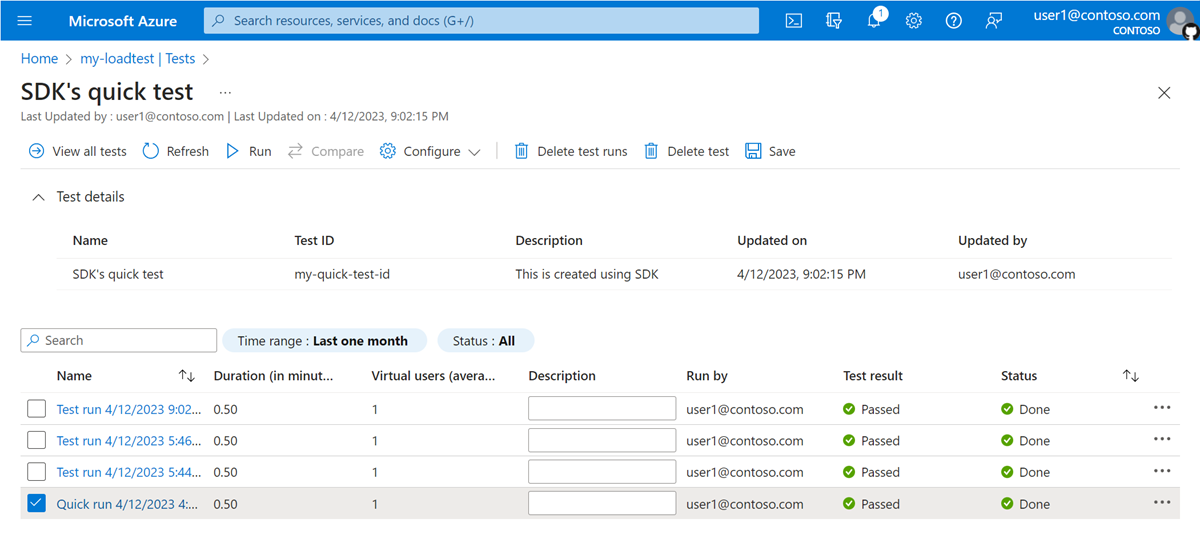Sort by the Status column arrows
The image size is (1200, 559).
1131,376
